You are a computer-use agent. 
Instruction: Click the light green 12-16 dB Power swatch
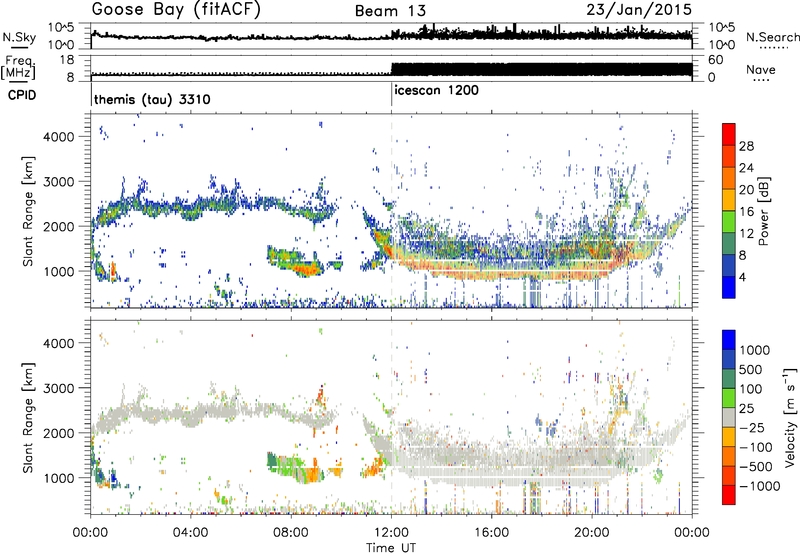tap(729, 221)
